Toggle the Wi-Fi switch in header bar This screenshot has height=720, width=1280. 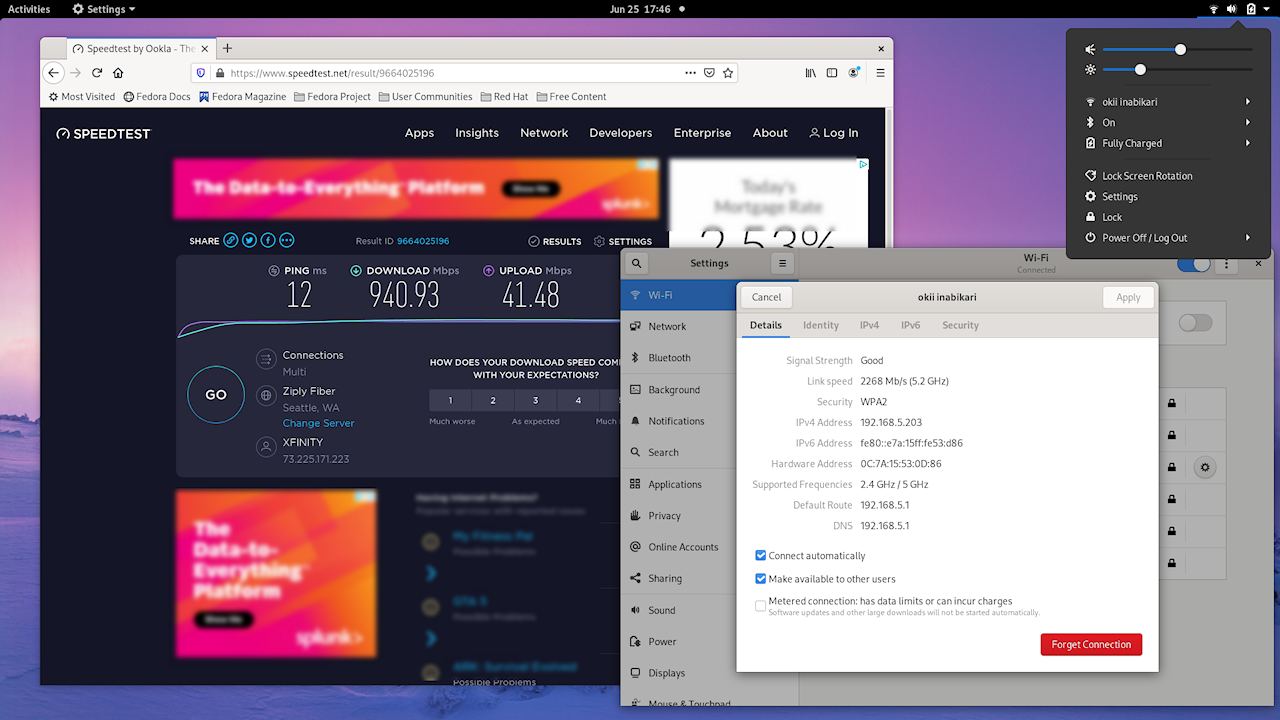click(1194, 264)
